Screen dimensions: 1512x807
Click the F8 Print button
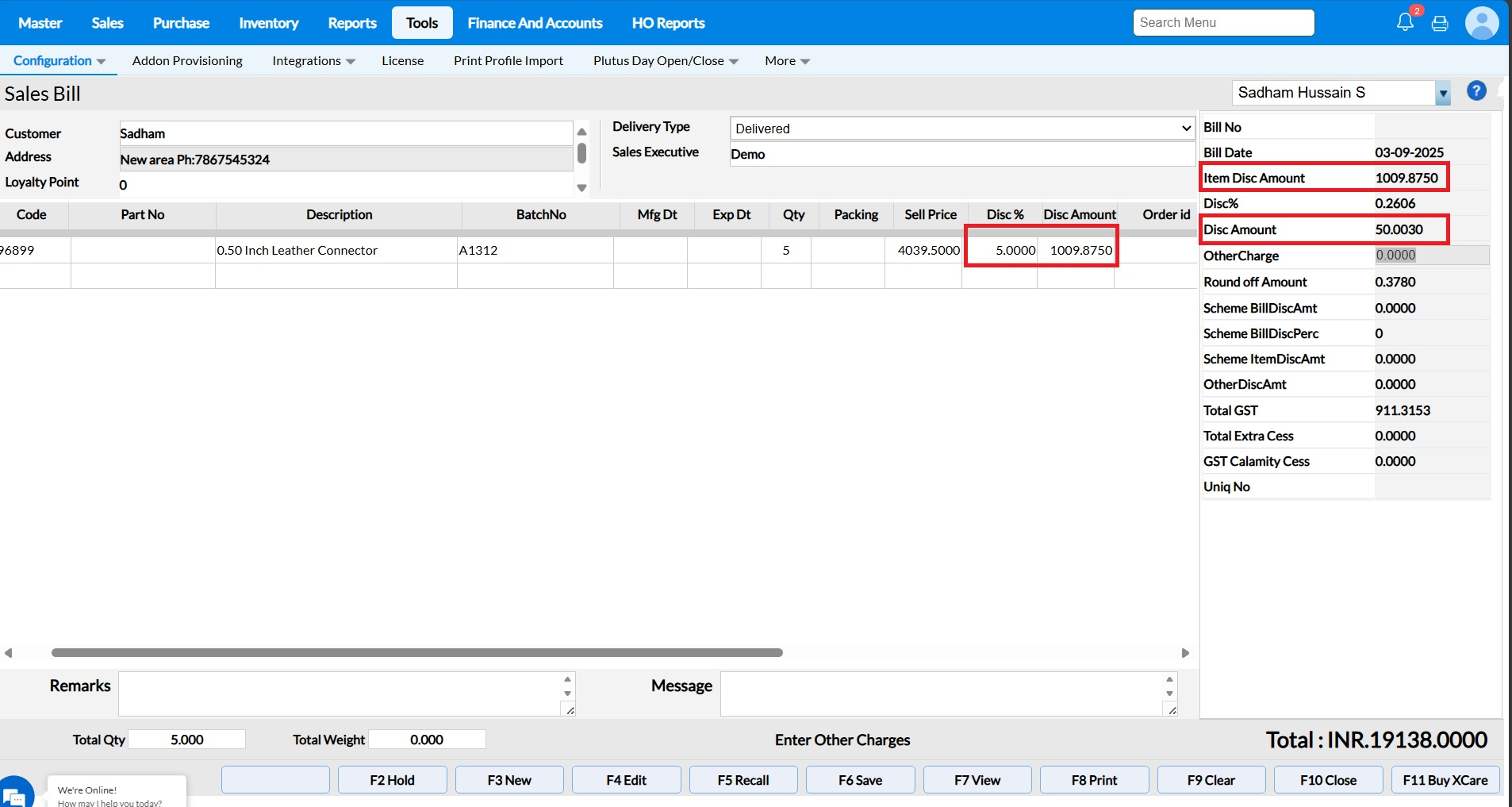(x=1094, y=780)
